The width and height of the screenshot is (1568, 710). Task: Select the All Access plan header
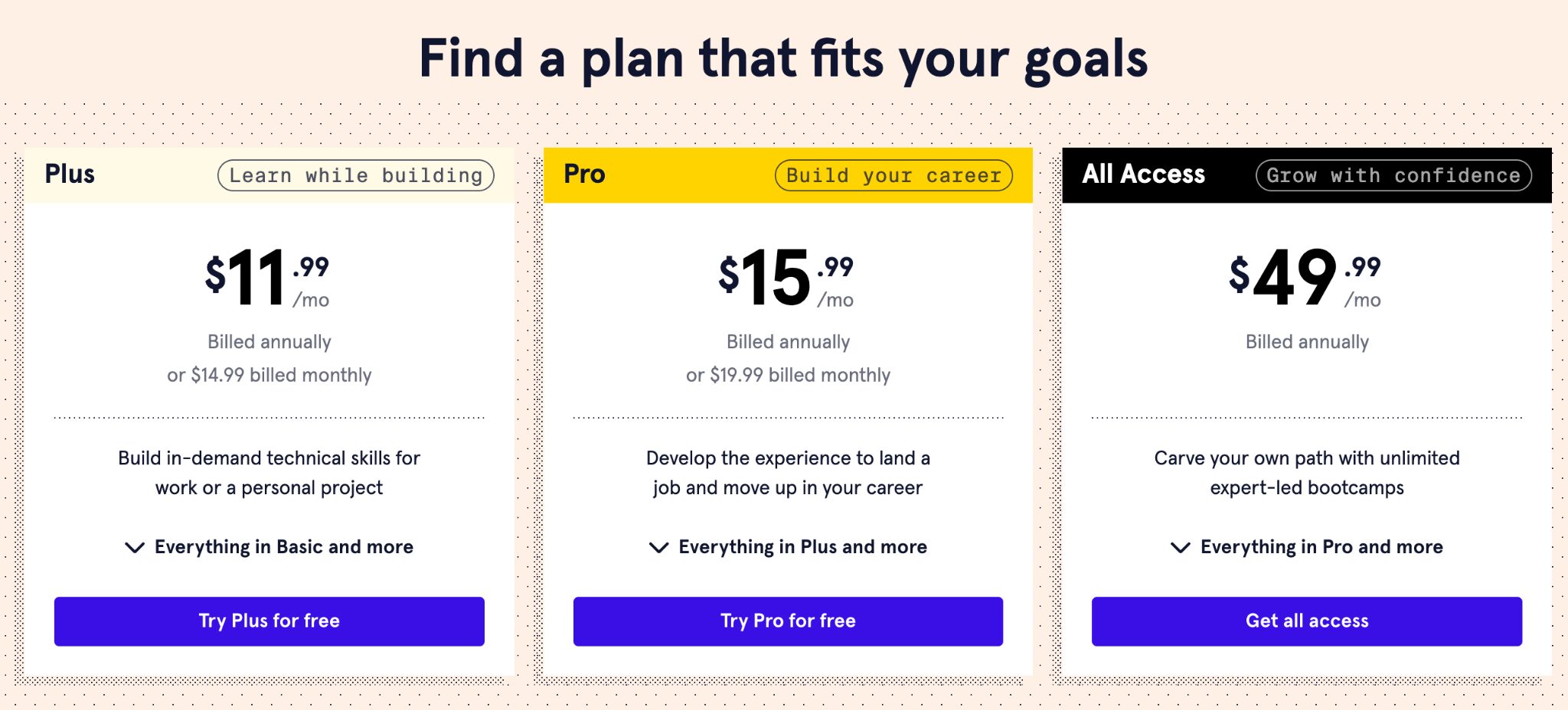pos(1145,174)
